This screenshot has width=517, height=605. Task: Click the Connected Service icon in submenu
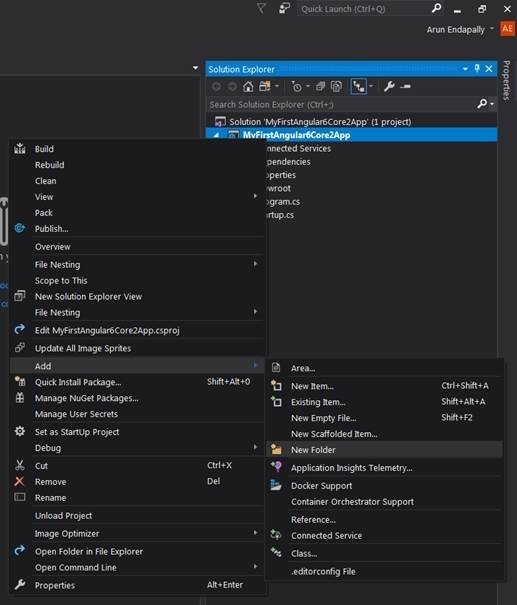point(276,535)
